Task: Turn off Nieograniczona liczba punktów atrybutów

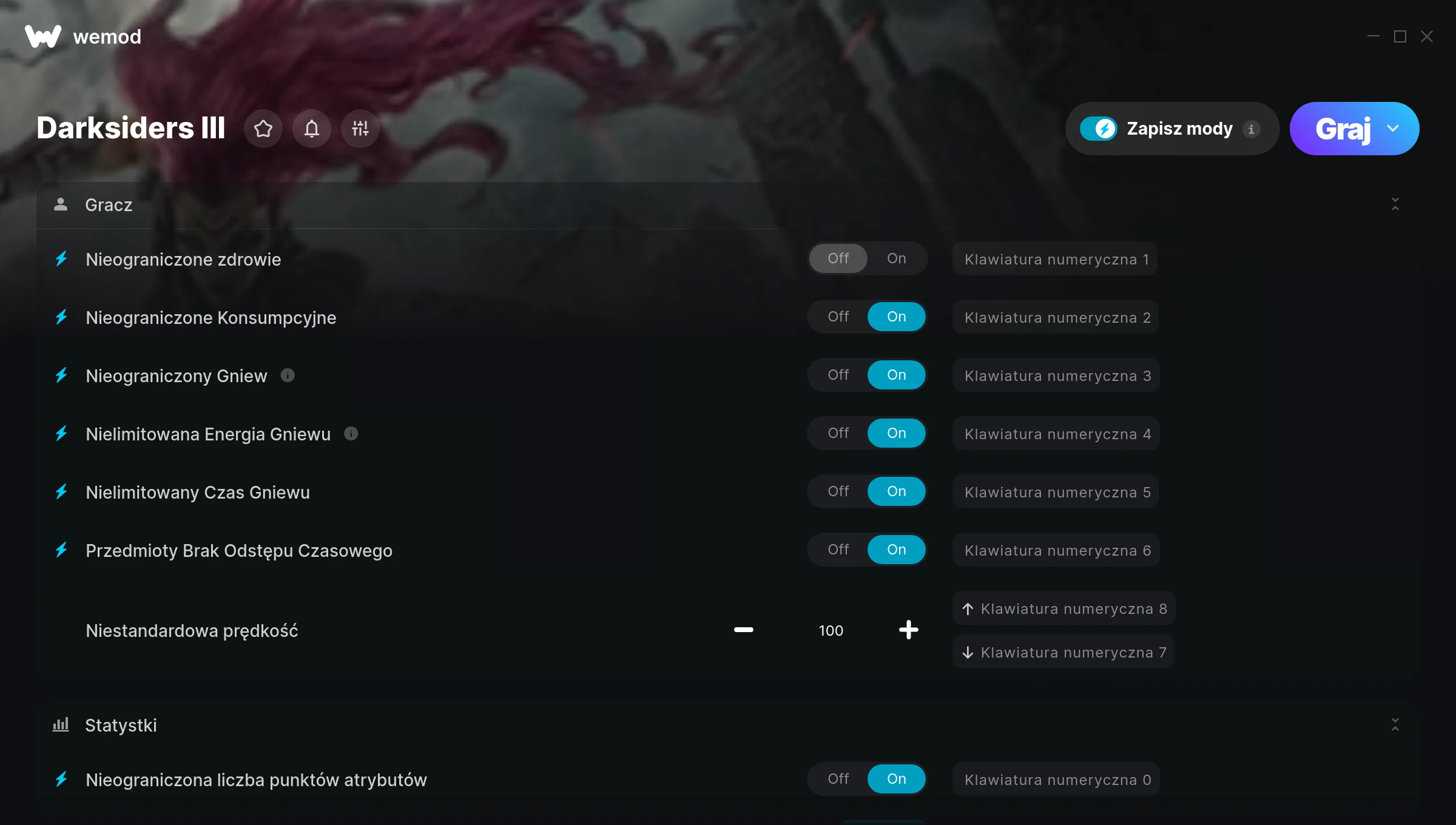Action: pos(838,779)
